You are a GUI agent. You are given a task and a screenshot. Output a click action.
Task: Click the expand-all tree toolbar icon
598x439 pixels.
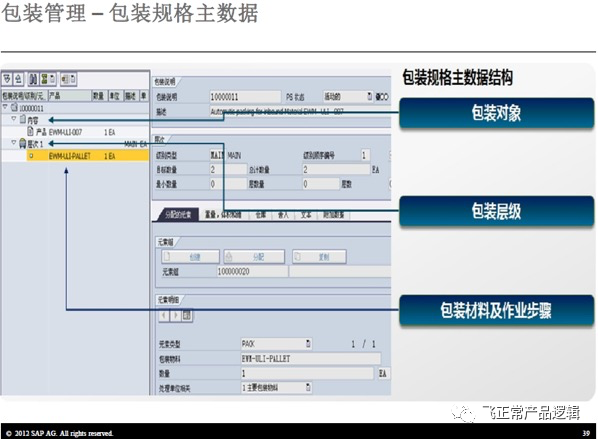(7, 79)
